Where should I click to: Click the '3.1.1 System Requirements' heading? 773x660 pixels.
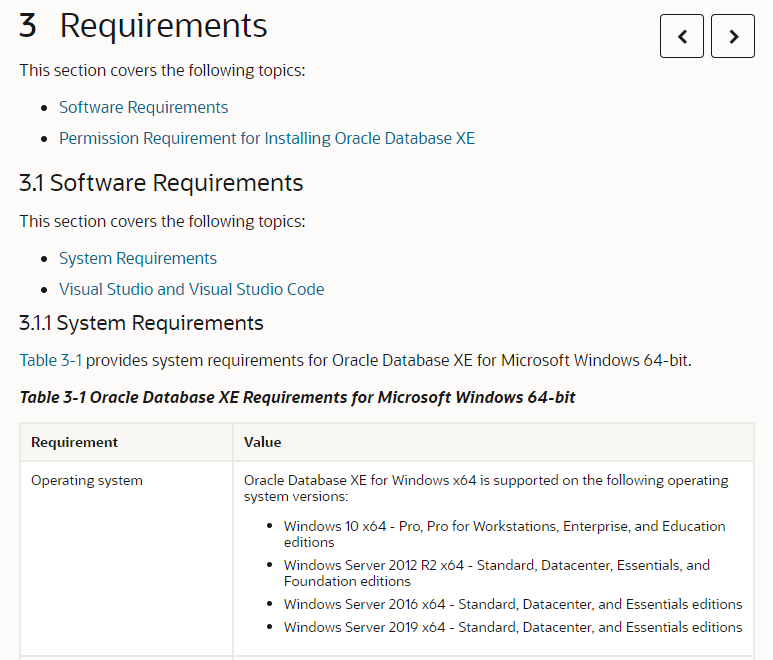(141, 323)
